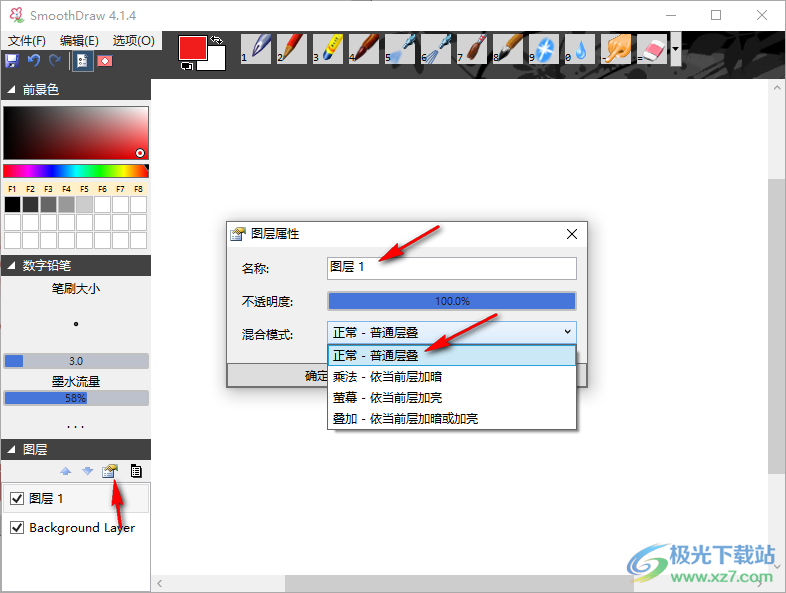Choose 叠加 - 依当前层加暗或加亮 blend mode

[x=452, y=419]
